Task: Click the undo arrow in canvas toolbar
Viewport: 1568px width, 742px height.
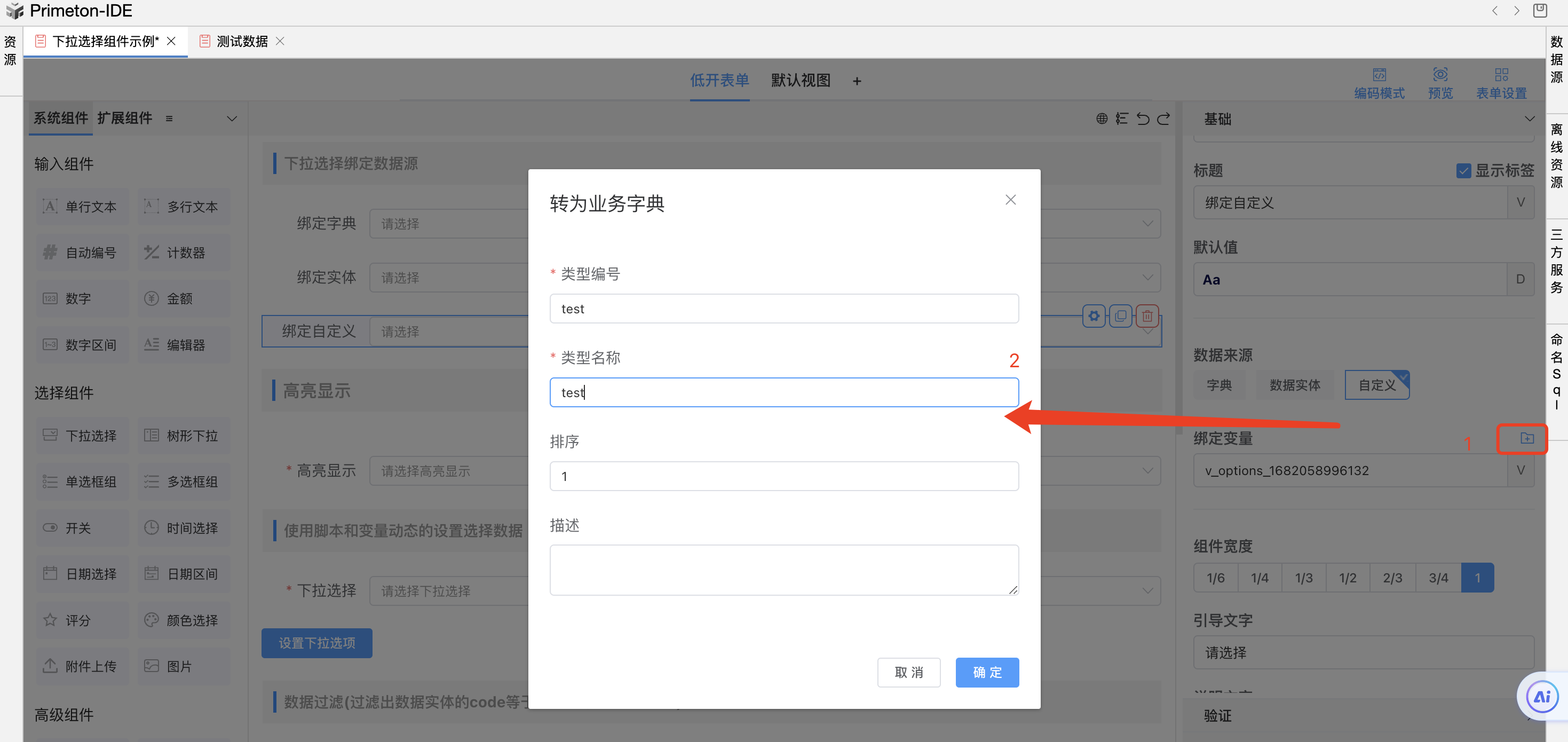Action: [x=1143, y=119]
